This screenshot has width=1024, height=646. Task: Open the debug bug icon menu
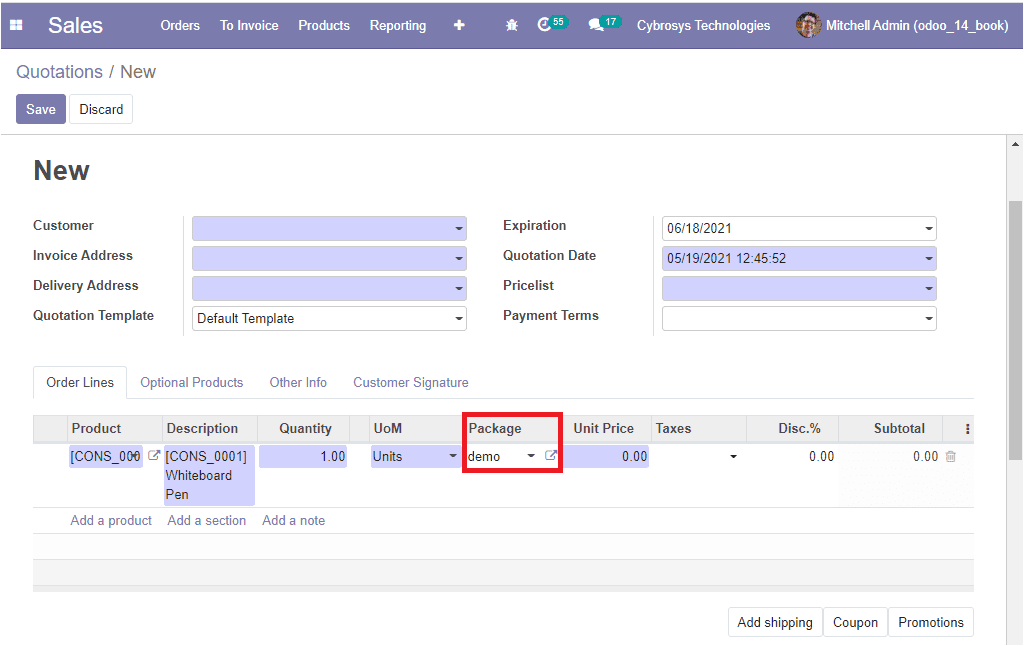coord(511,25)
